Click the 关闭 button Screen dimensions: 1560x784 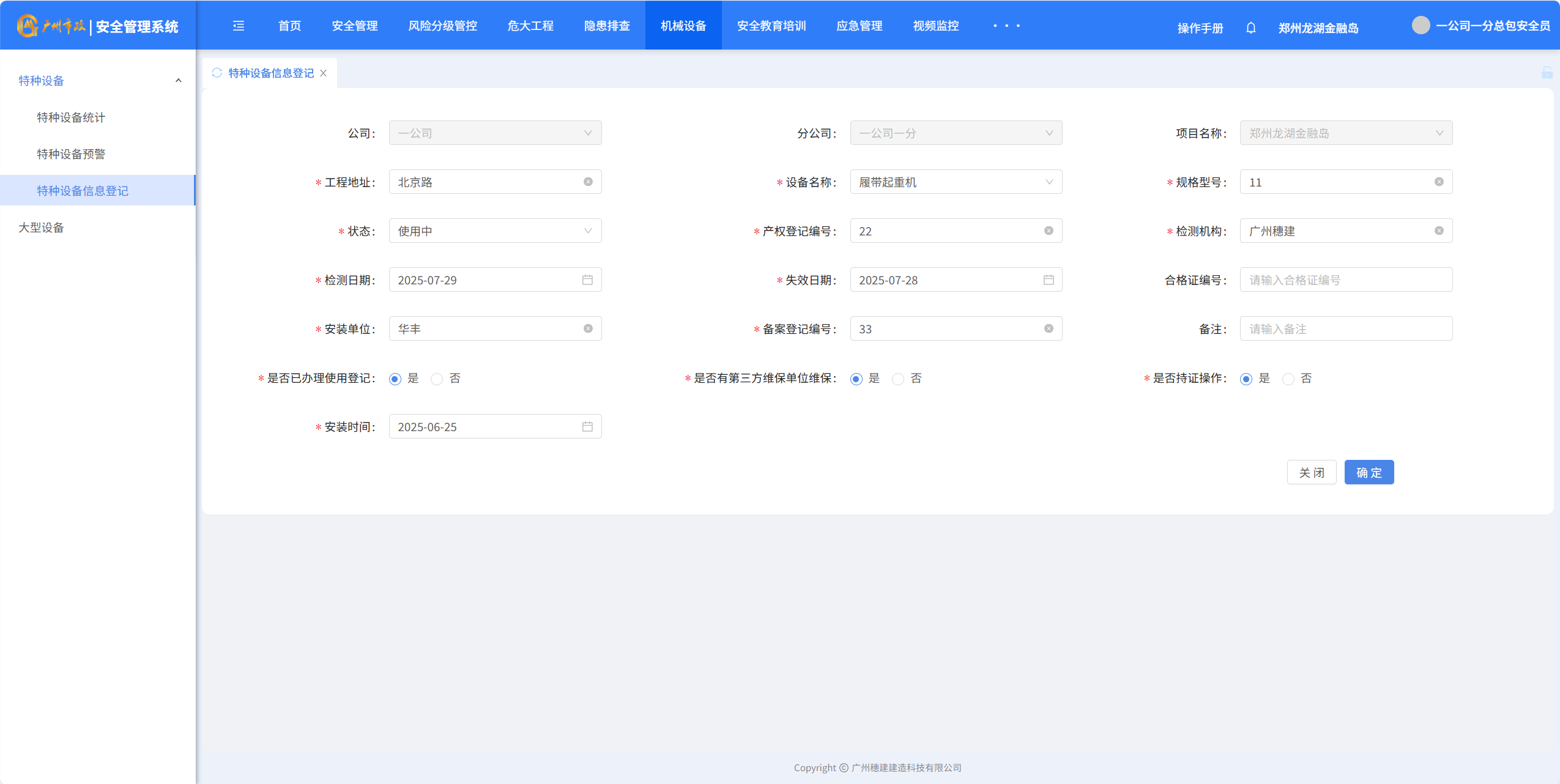click(x=1311, y=472)
